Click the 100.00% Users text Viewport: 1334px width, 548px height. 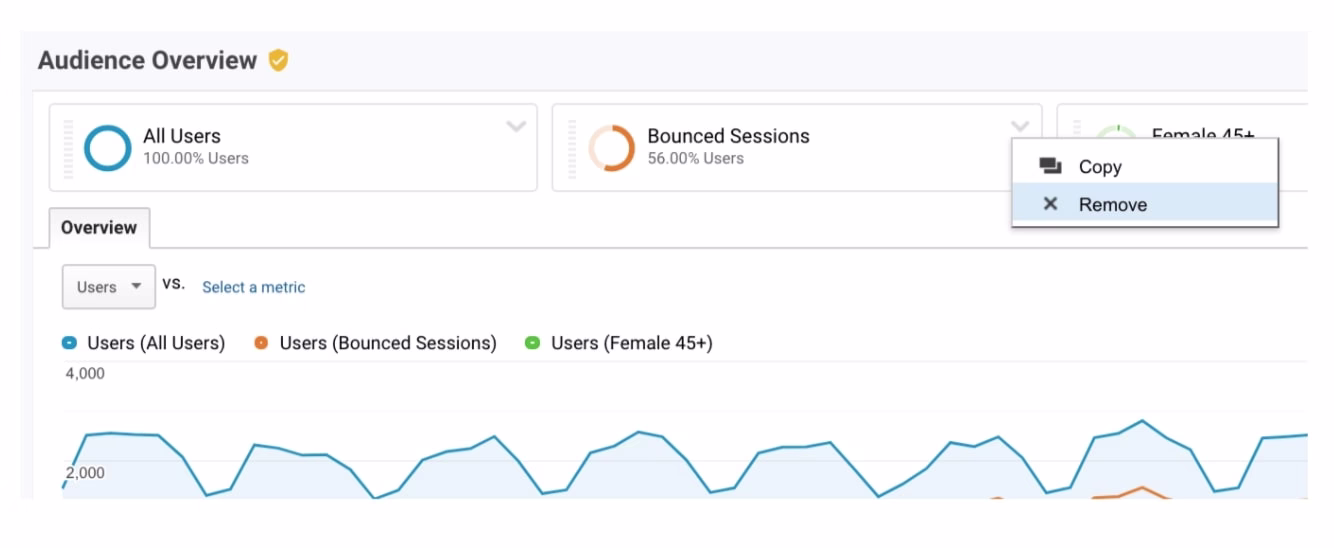196,158
